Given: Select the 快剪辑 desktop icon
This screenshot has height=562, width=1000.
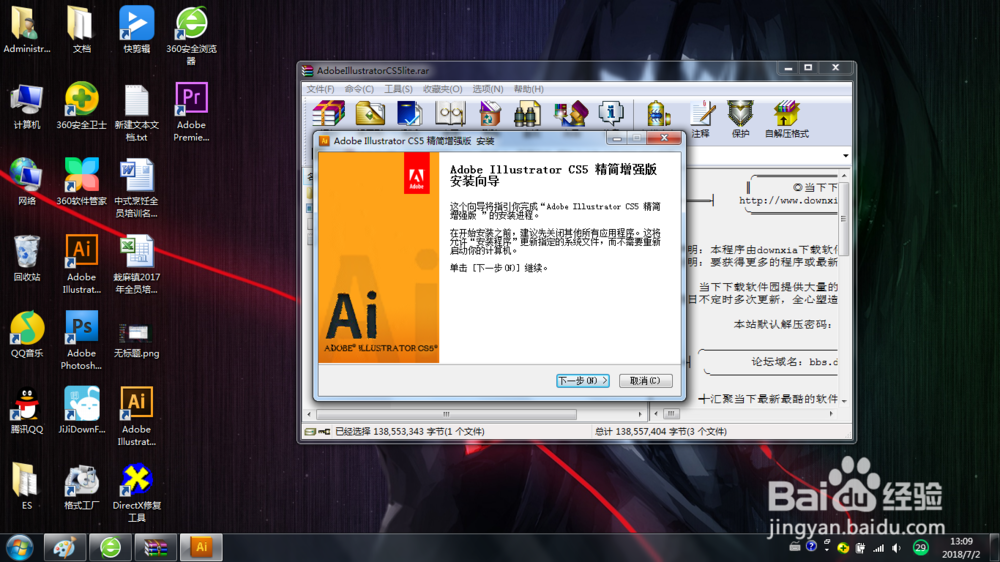Looking at the screenshot, I should (x=136, y=30).
